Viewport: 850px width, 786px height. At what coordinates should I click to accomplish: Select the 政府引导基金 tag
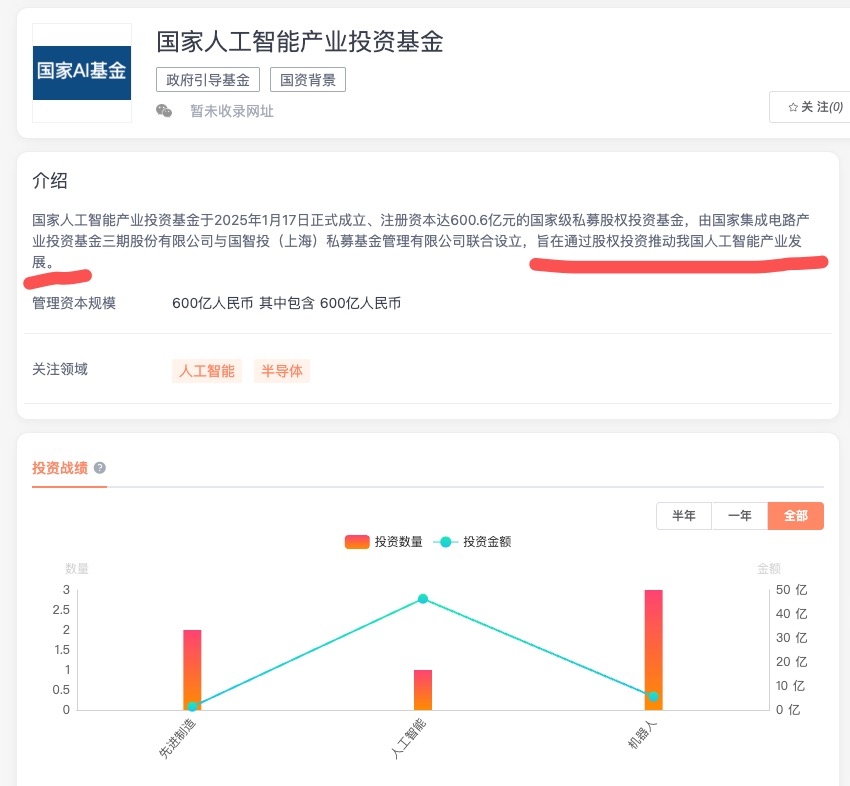(x=208, y=80)
